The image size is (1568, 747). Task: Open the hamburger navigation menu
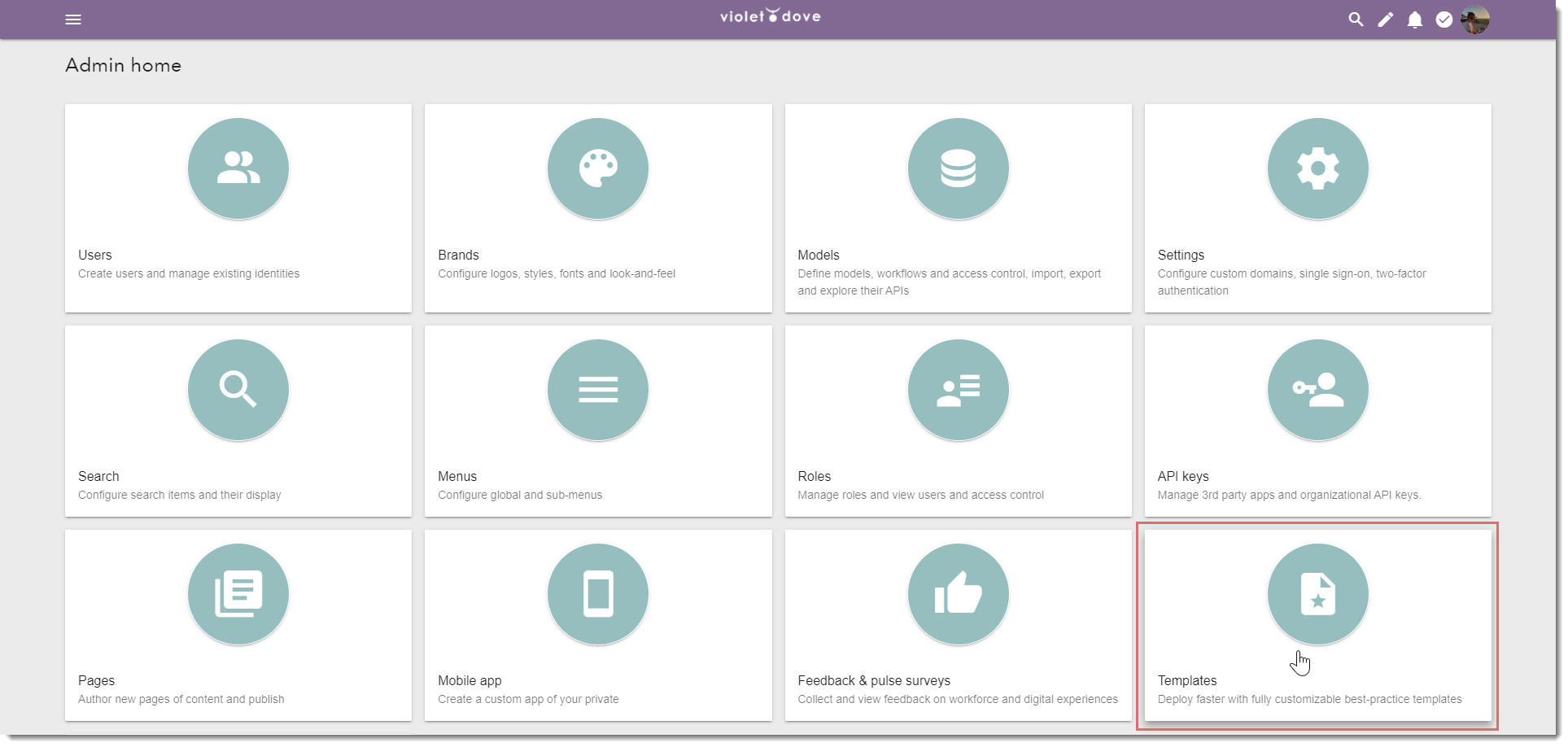(x=73, y=20)
